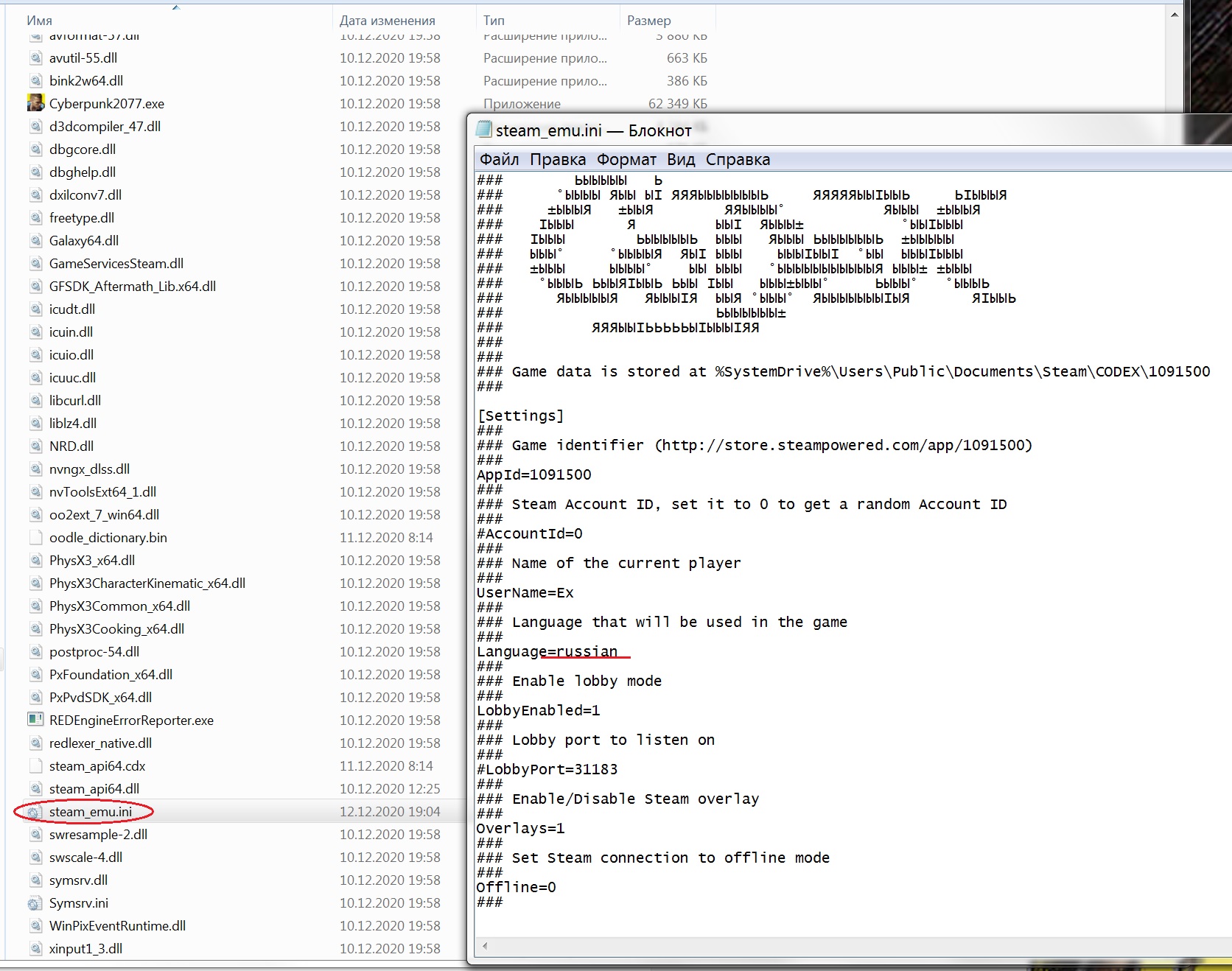Sort by Дата изменения column header
The width and height of the screenshot is (1232, 971).
387,21
